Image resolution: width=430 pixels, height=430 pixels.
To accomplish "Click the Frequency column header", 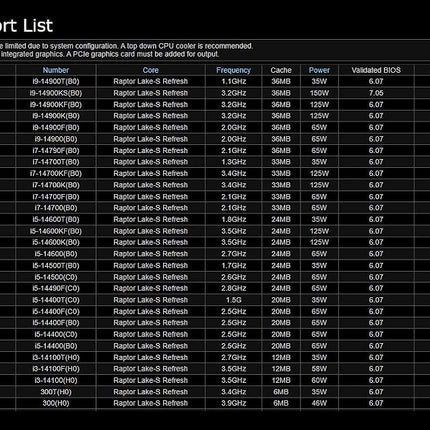I will (x=233, y=70).
